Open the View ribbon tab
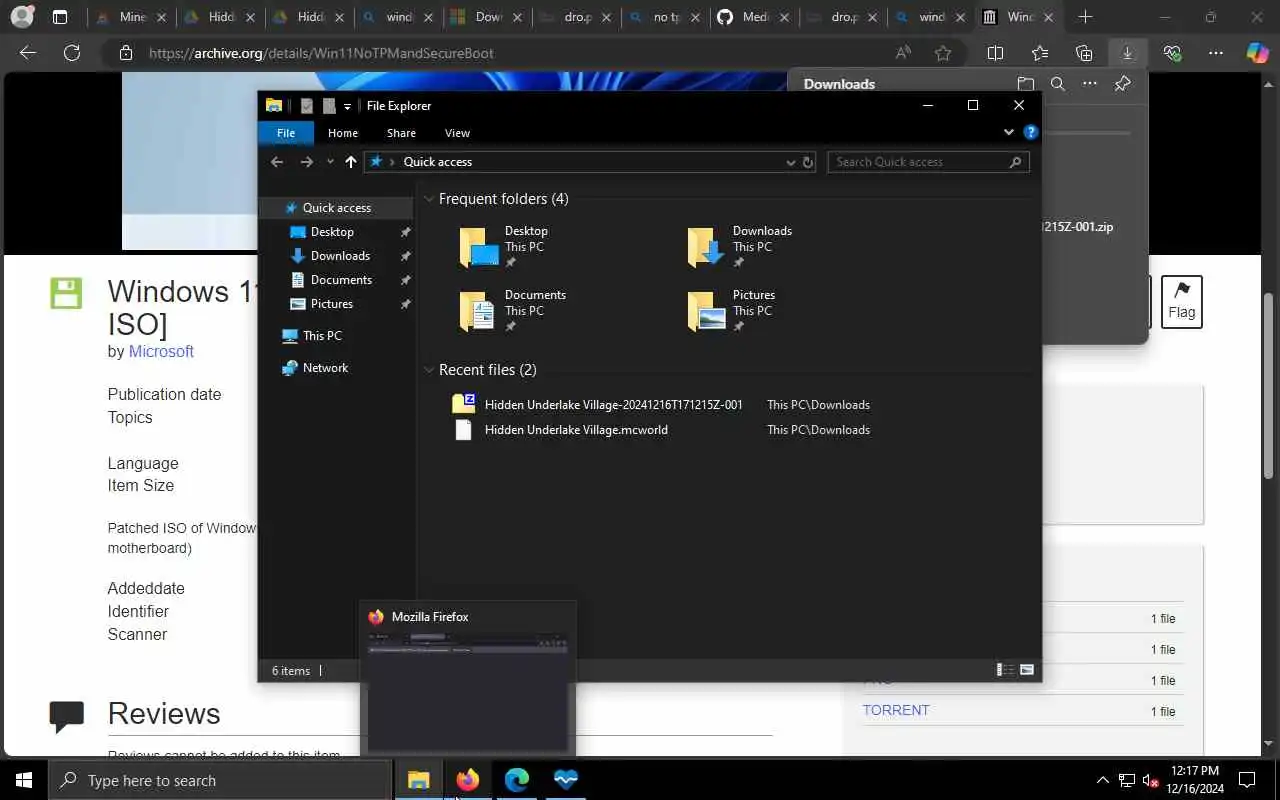Image resolution: width=1280 pixels, height=800 pixels. point(457,133)
